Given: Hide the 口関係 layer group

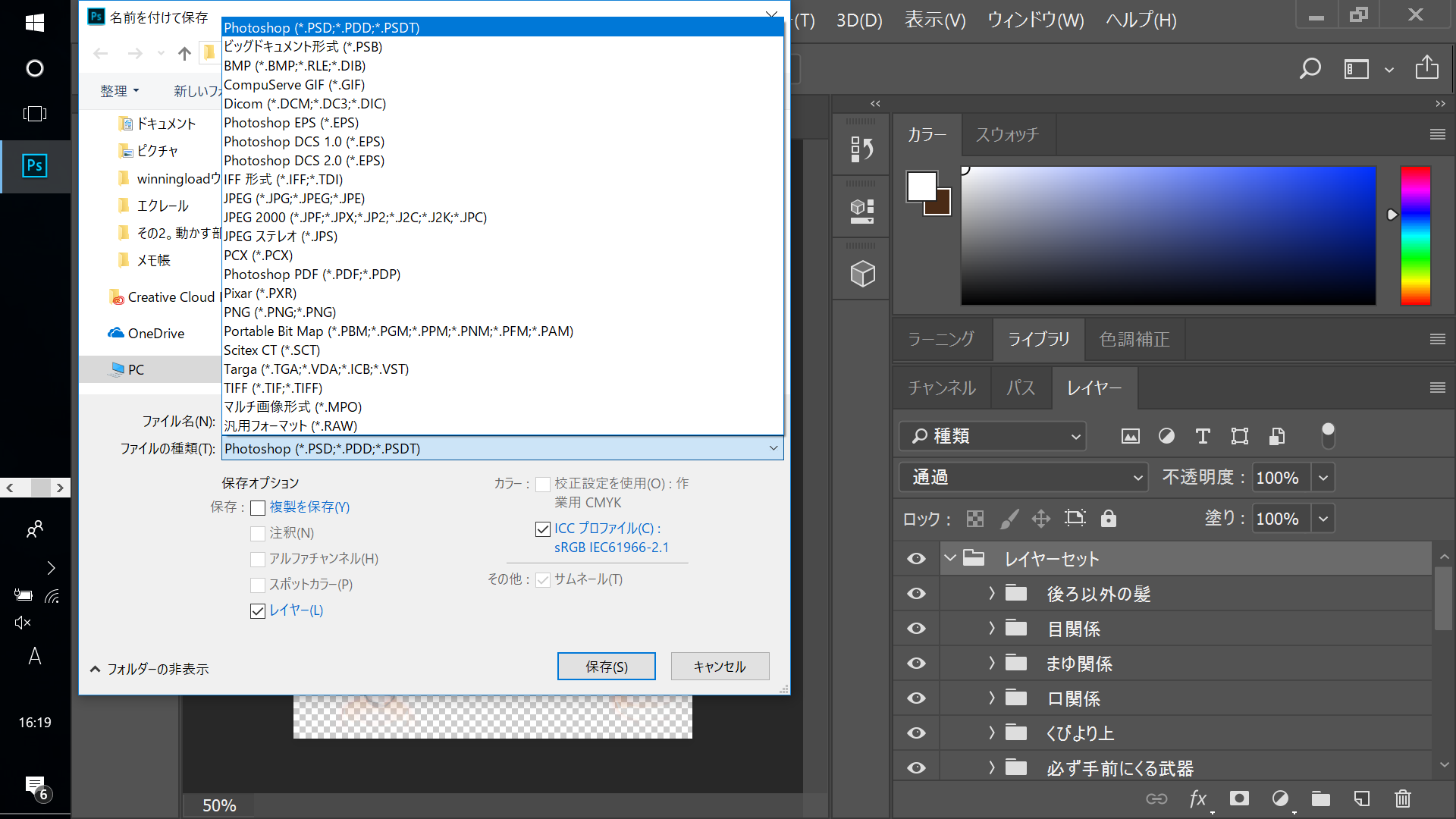Looking at the screenshot, I should [x=916, y=698].
